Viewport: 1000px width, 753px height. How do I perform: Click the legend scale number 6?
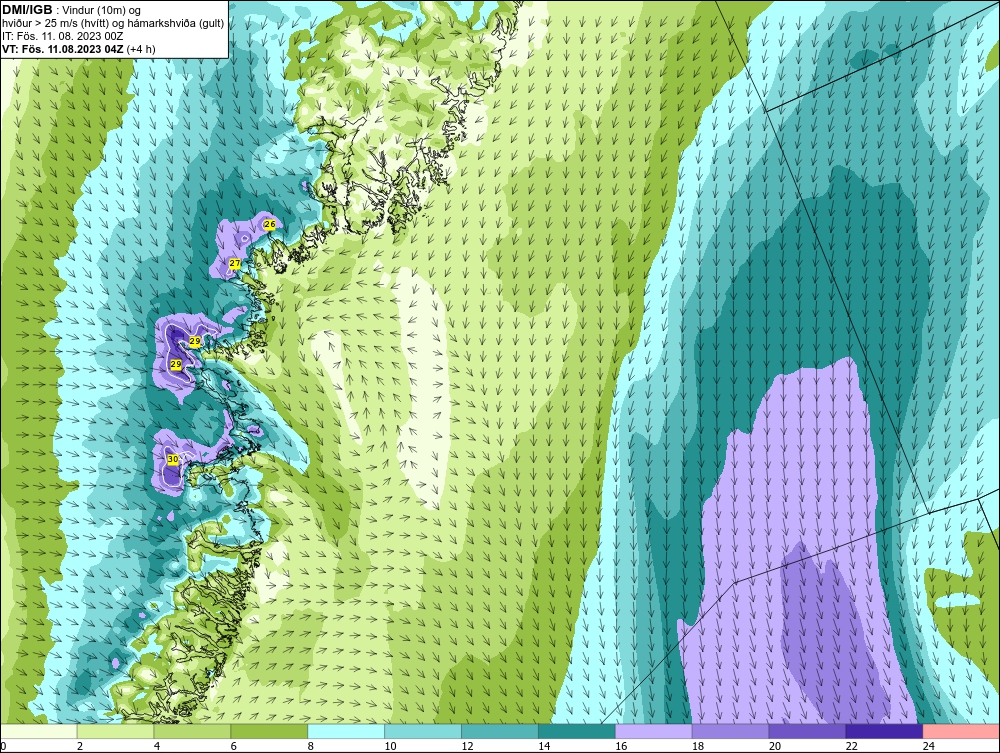click(x=233, y=746)
